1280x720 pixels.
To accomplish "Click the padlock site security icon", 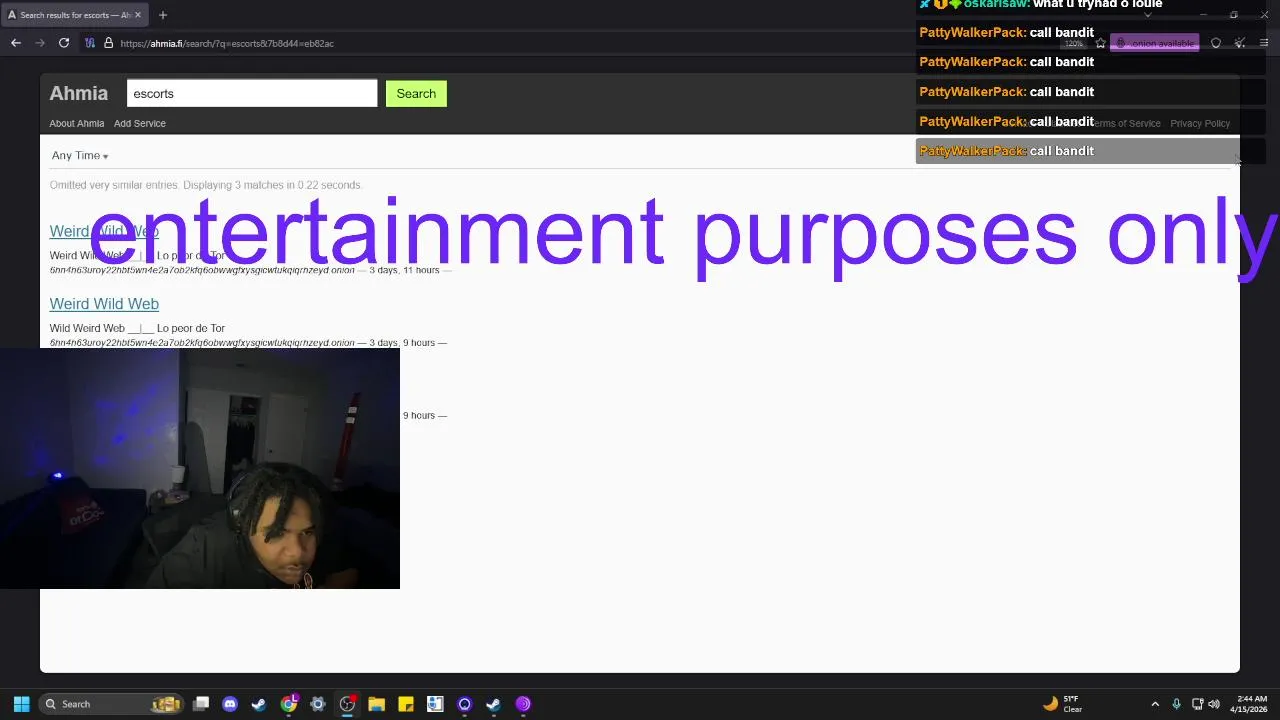I will 108,43.
